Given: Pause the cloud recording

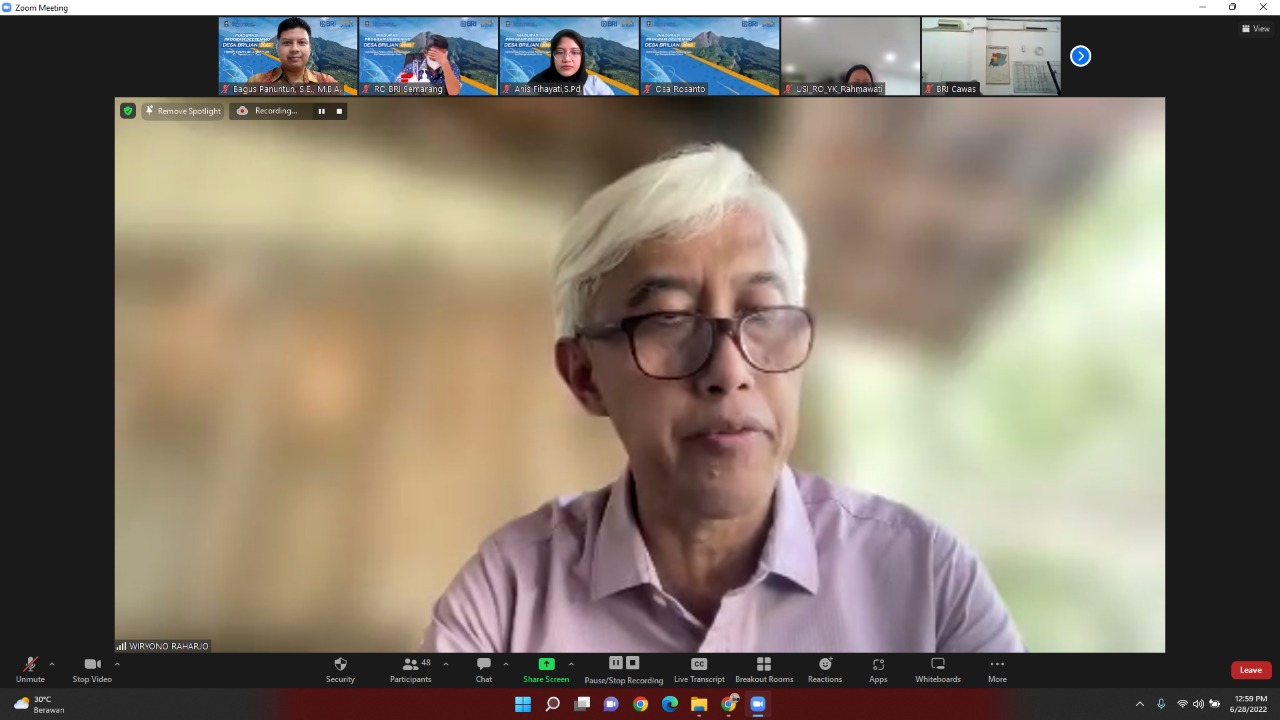Looking at the screenshot, I should click(615, 663).
